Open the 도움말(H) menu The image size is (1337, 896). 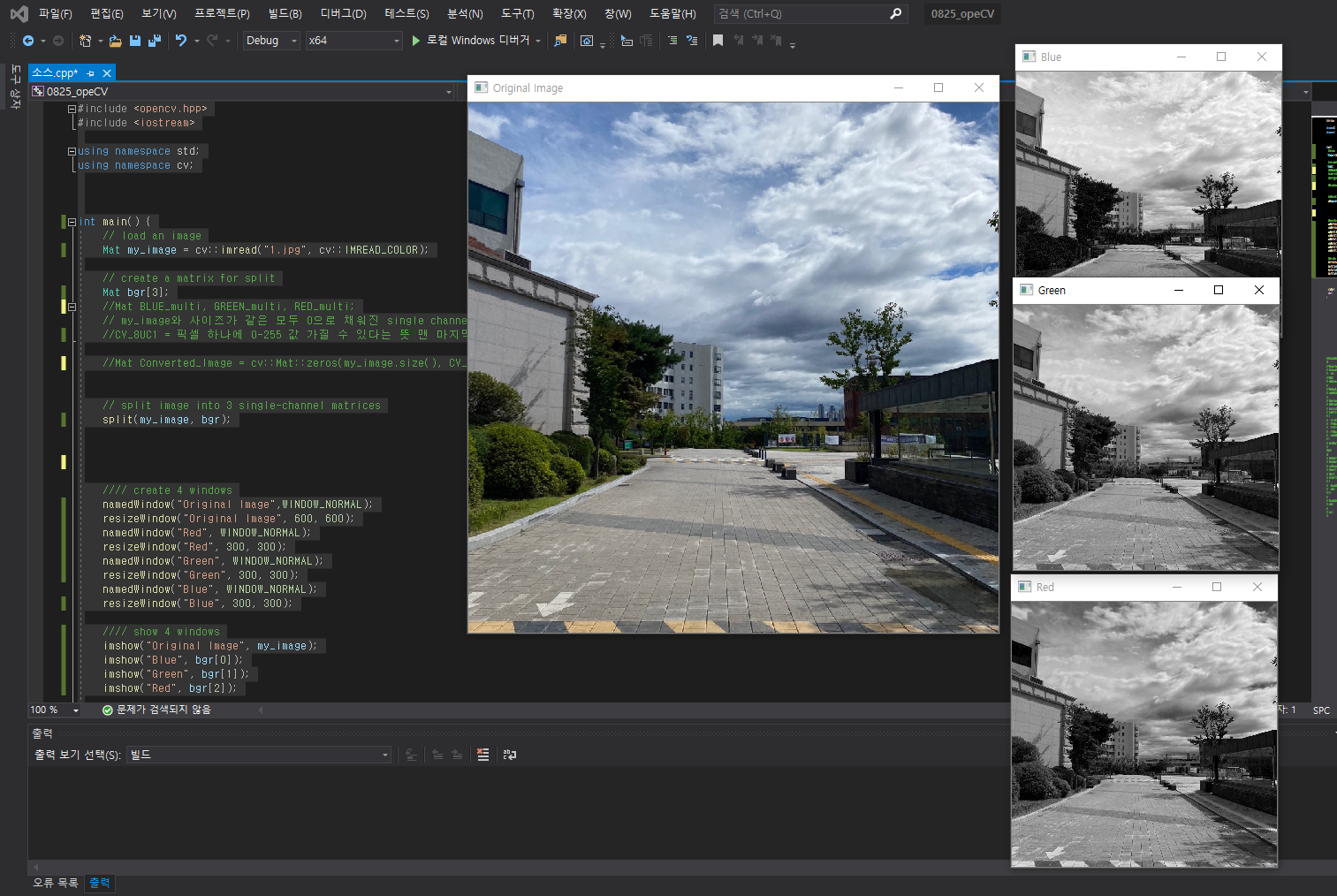(x=672, y=13)
